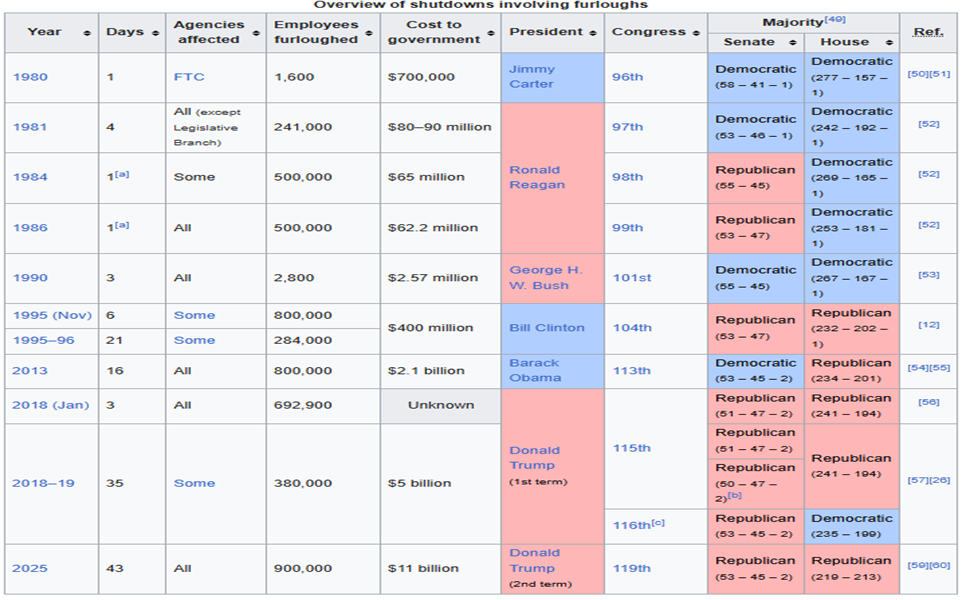
Task: Jump to footnote b in Senate cell
Action: pos(735,495)
